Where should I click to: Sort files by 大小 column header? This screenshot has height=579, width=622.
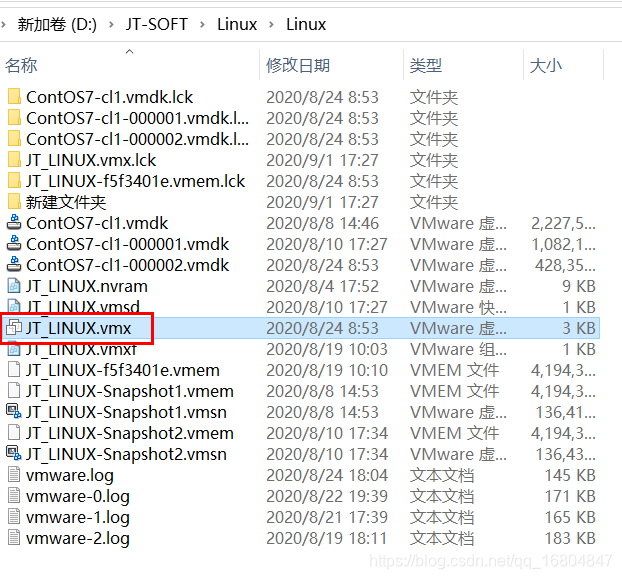click(x=546, y=65)
